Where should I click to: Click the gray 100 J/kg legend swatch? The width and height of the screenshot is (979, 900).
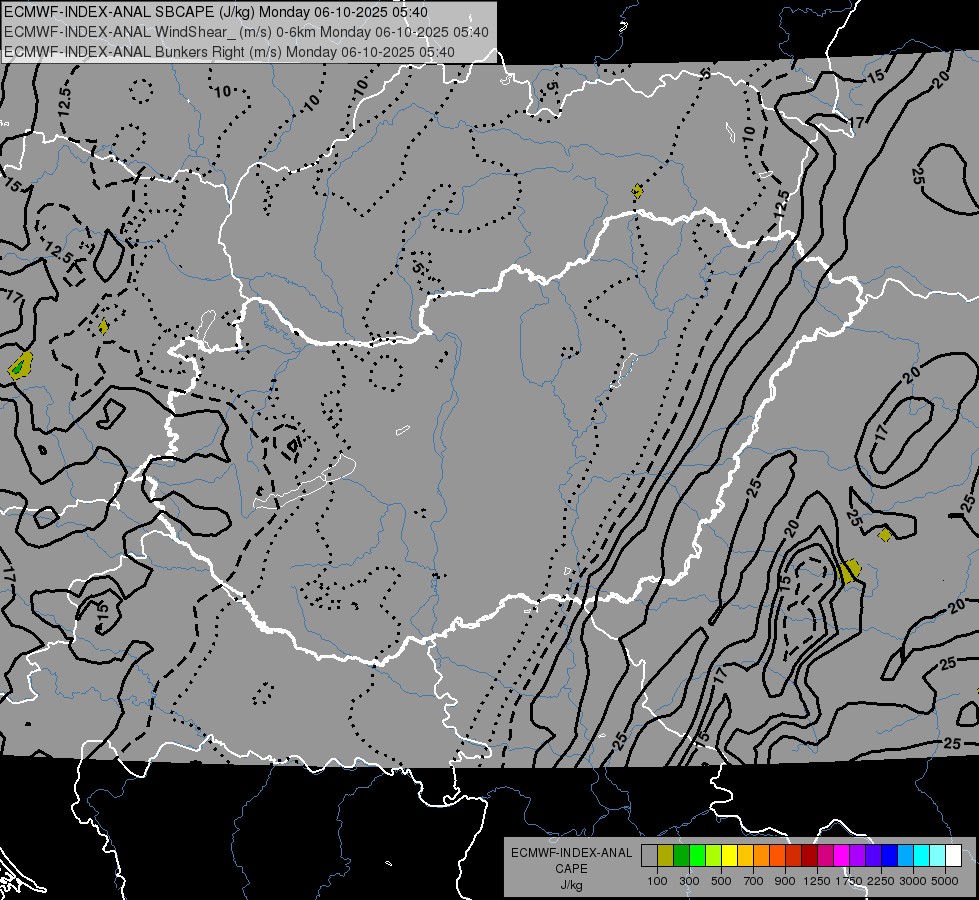point(649,855)
